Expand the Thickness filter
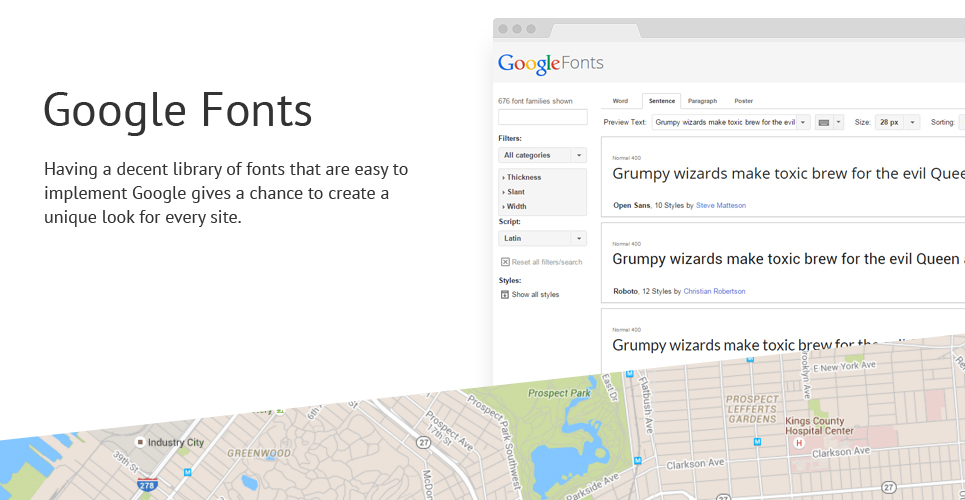 pos(522,177)
